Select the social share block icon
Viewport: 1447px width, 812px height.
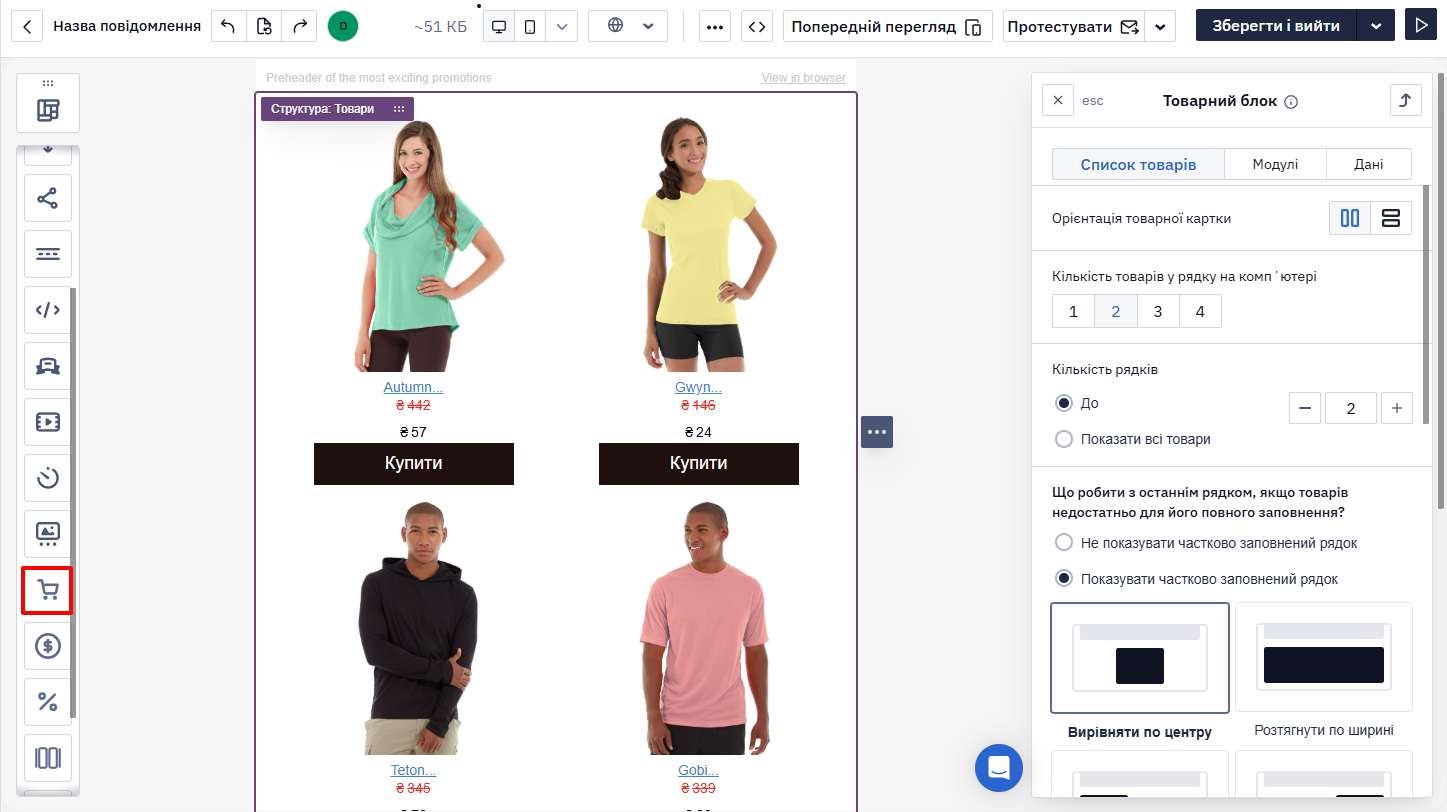(x=48, y=197)
